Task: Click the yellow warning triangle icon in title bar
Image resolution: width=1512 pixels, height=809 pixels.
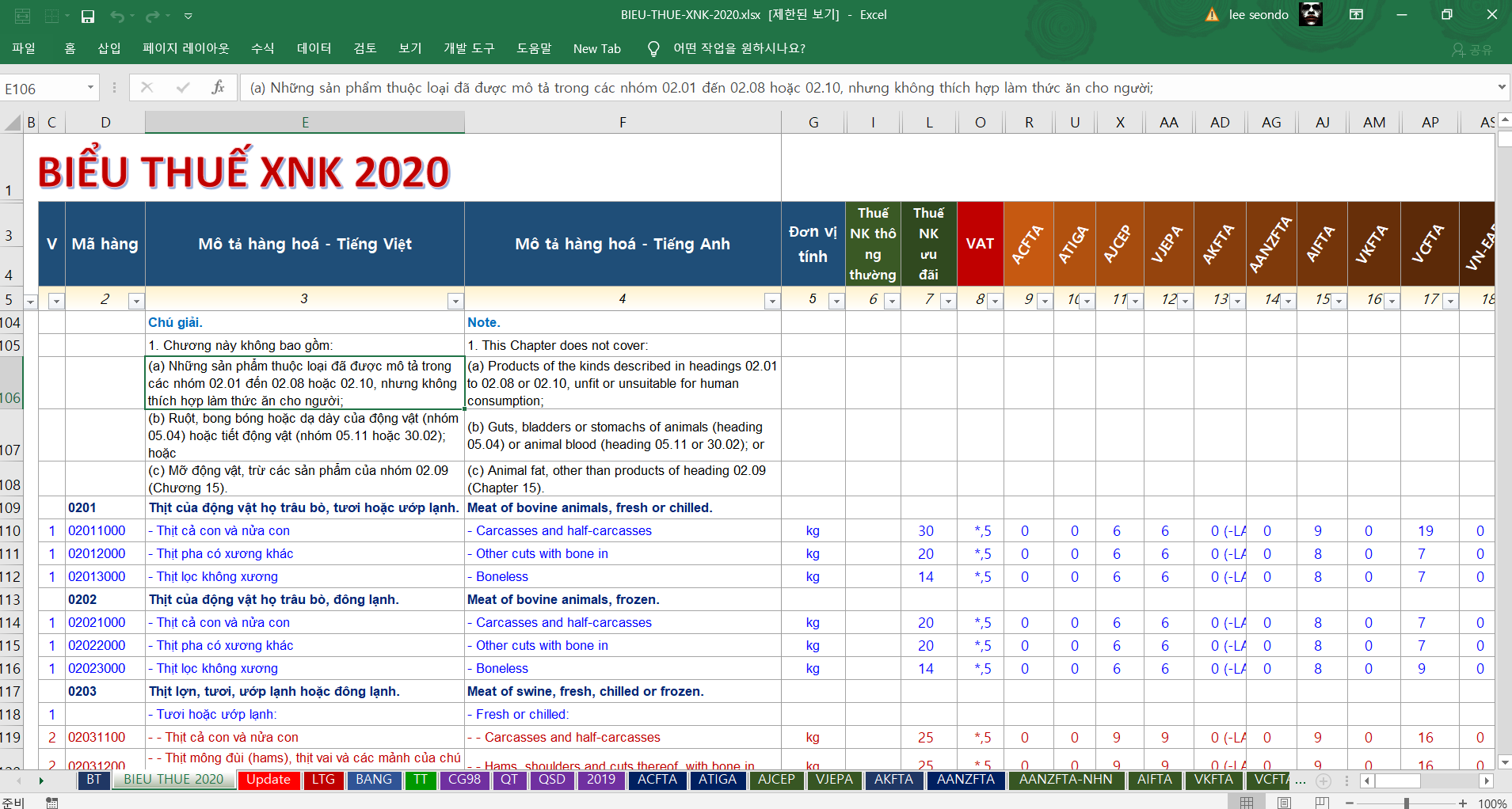Action: tap(1212, 15)
